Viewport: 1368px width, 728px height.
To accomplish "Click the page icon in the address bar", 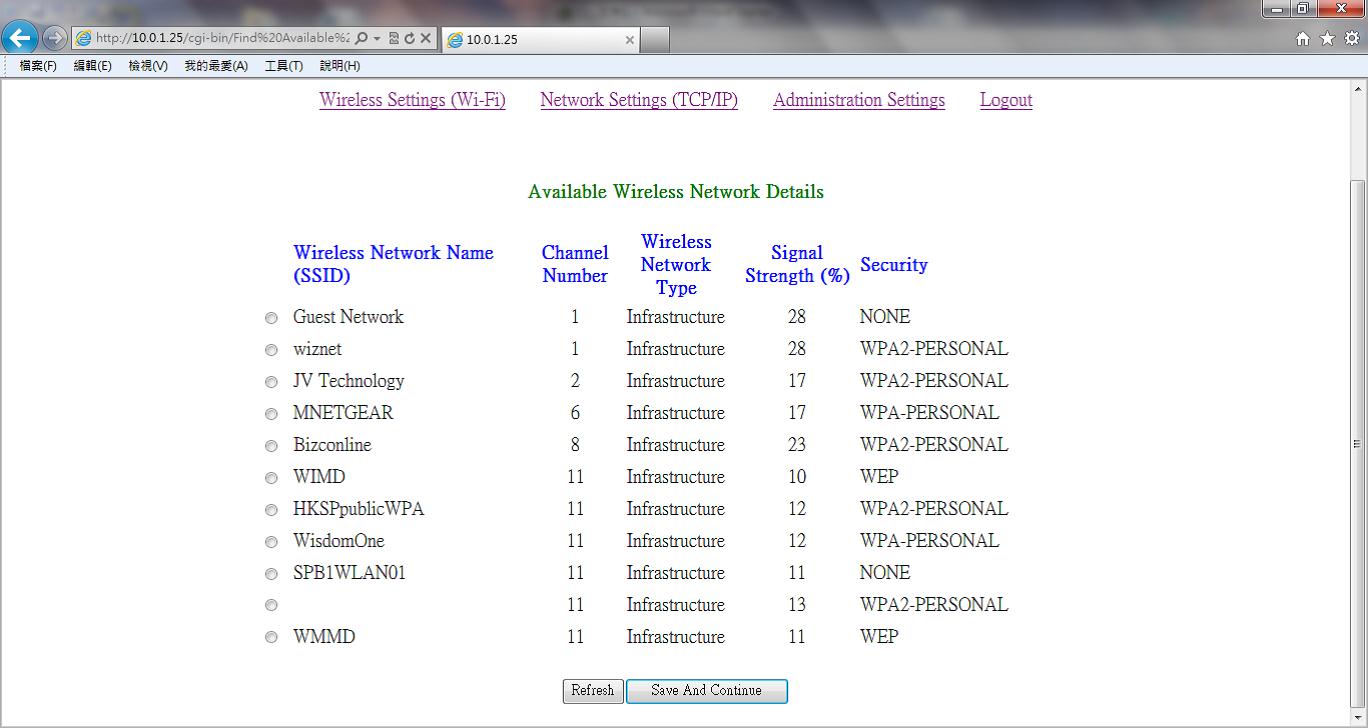I will 84,38.
